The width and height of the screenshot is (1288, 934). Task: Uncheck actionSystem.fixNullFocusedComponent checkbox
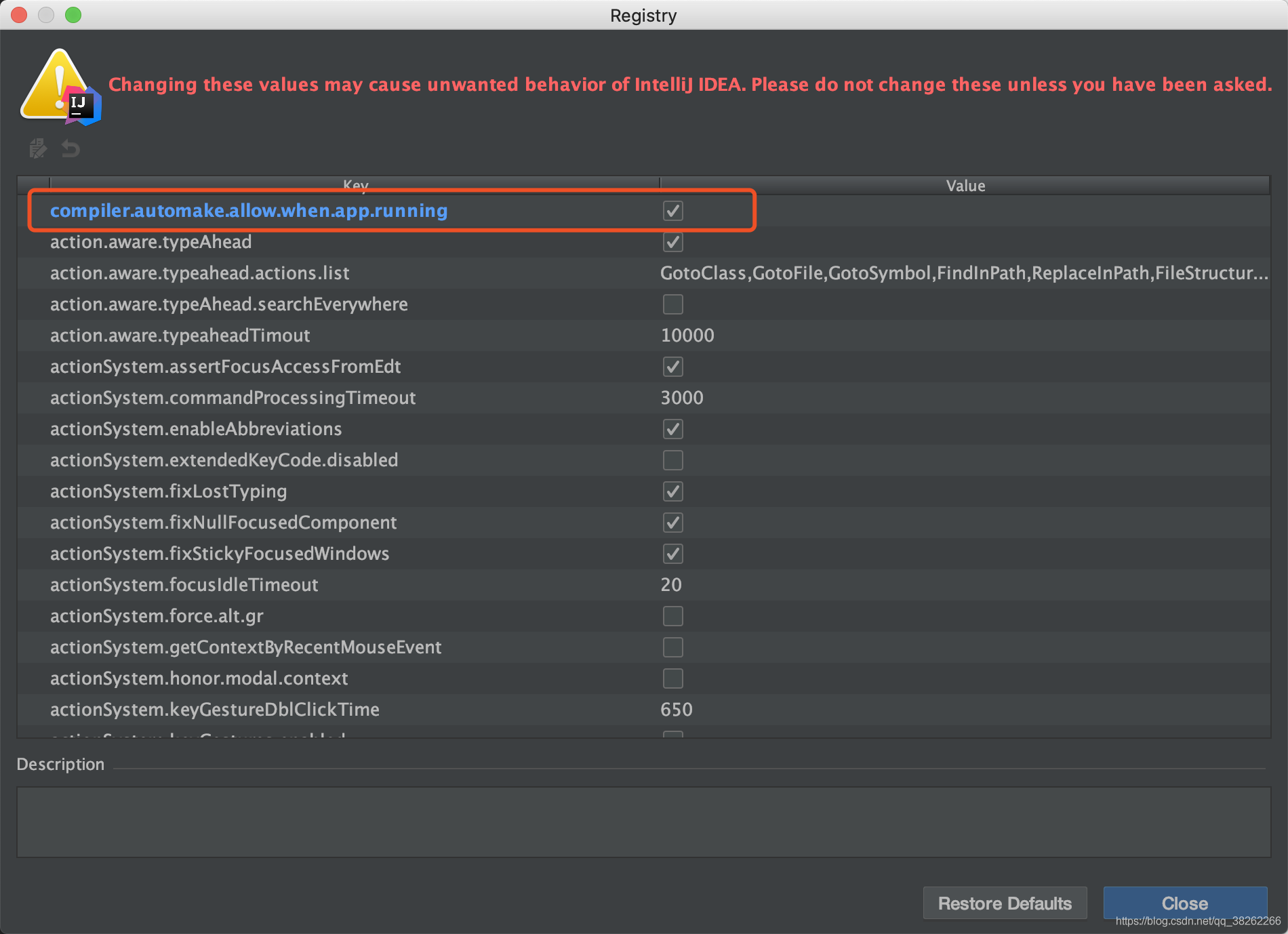click(672, 523)
